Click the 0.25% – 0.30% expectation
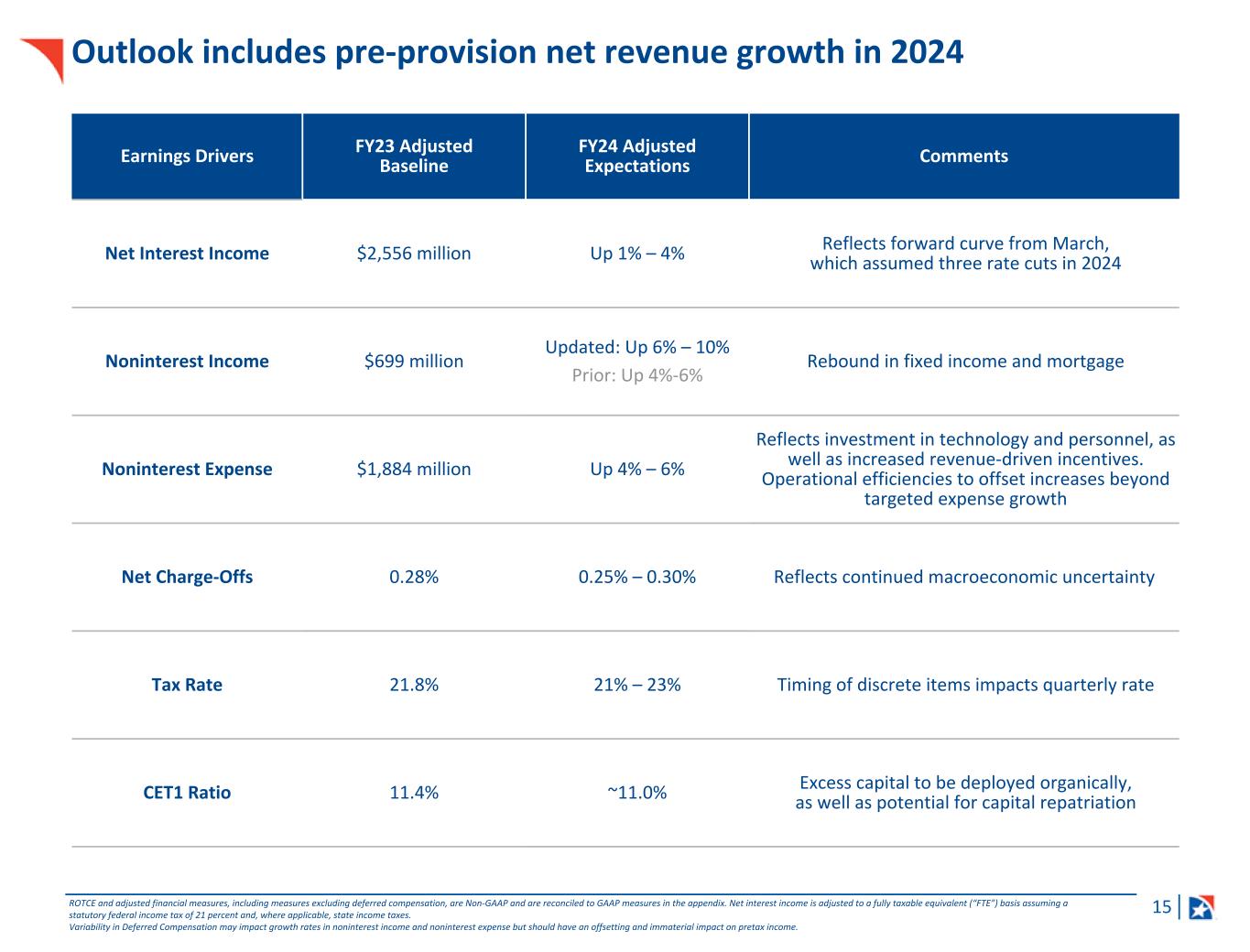Viewport: 1250px width, 952px height. point(637,578)
